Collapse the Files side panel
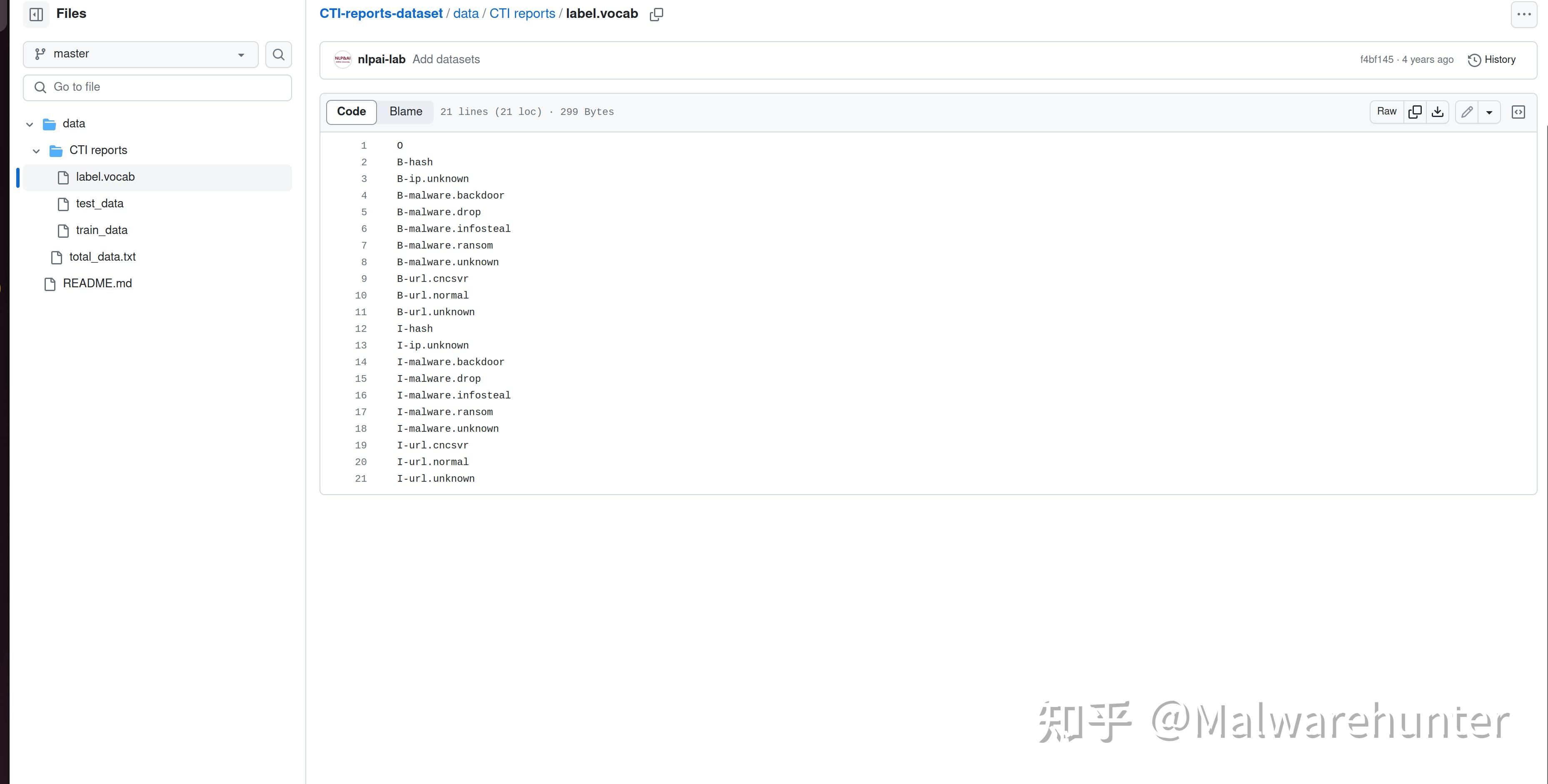Screen dimensions: 1548x784 click(36, 14)
